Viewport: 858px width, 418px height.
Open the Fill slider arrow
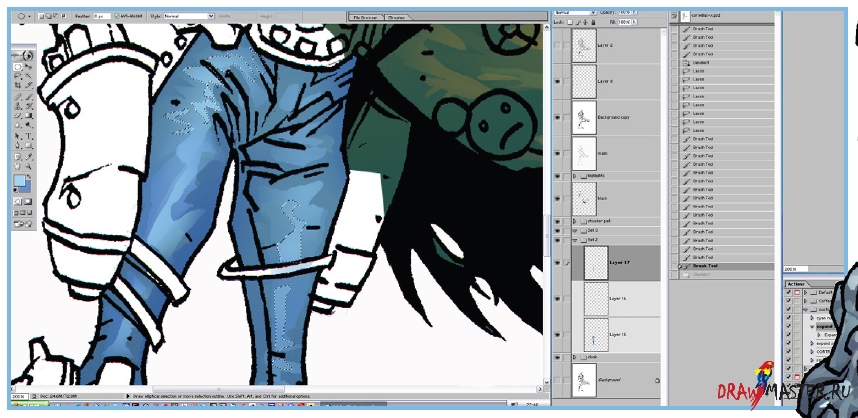tap(634, 22)
